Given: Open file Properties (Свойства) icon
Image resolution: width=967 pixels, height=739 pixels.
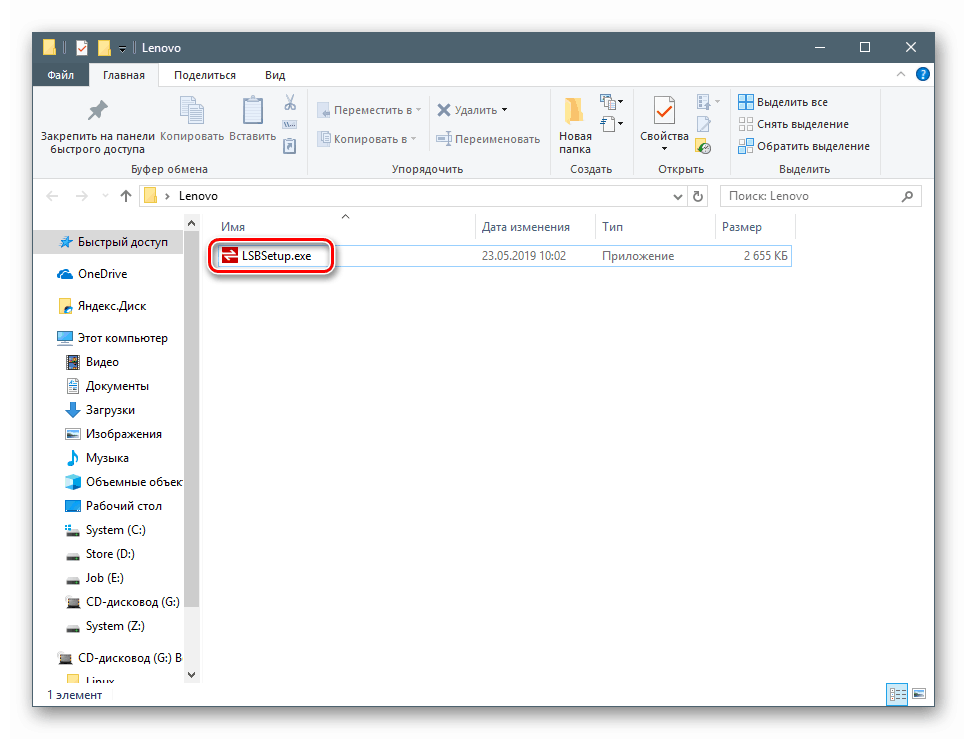Looking at the screenshot, I should [664, 112].
